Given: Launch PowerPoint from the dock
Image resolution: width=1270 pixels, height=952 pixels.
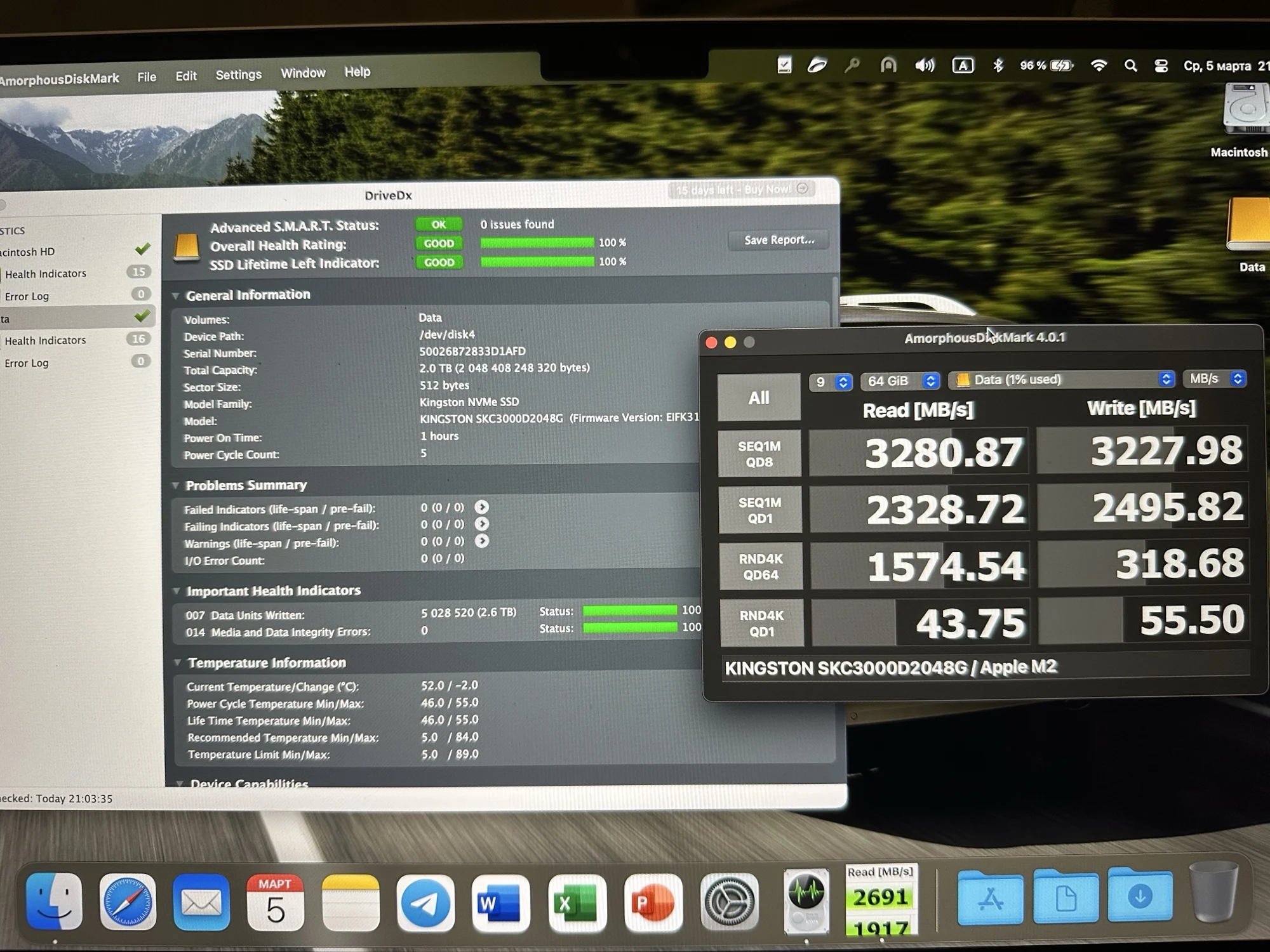Looking at the screenshot, I should click(x=652, y=902).
